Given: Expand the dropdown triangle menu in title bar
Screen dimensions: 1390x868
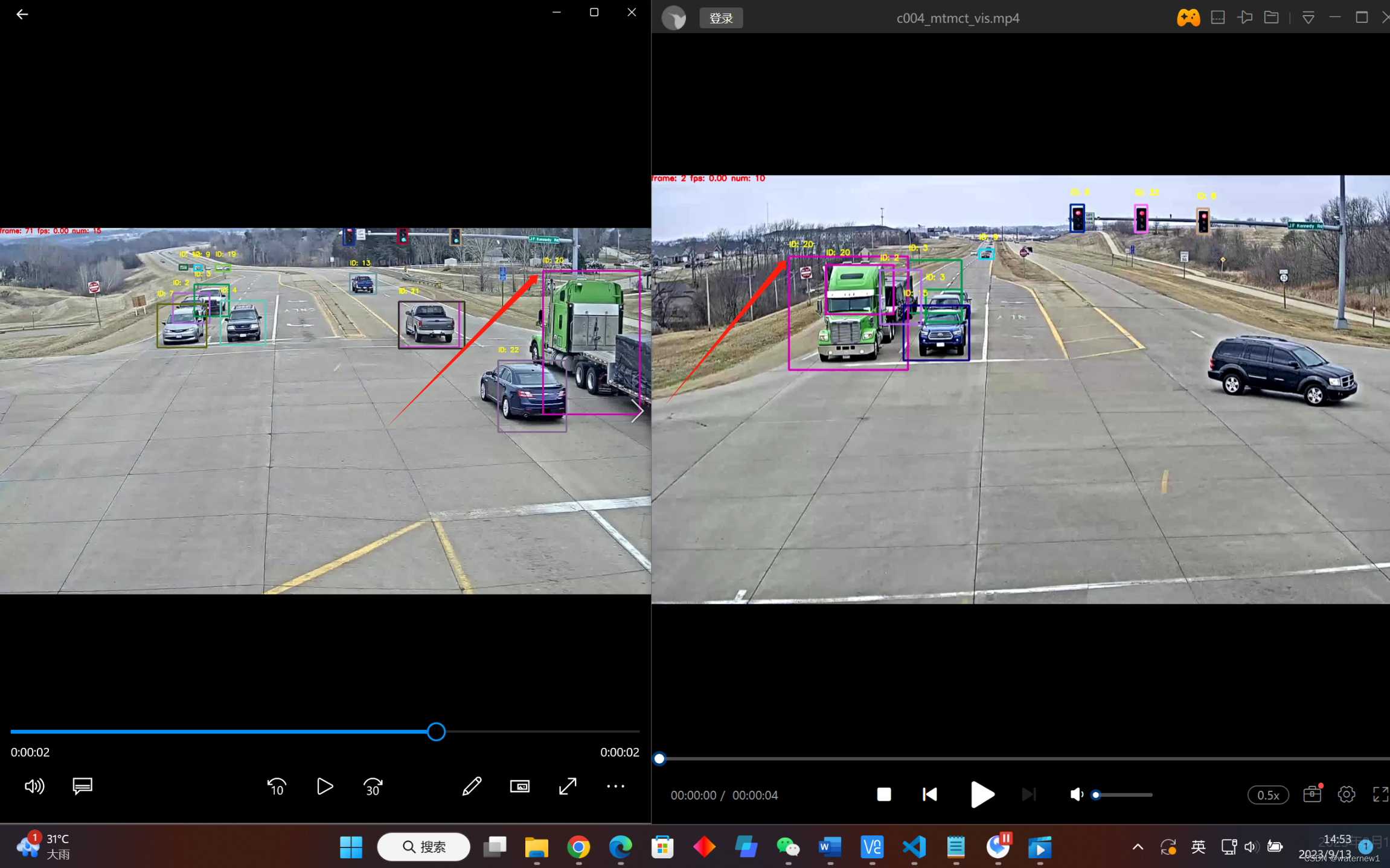Looking at the screenshot, I should coord(1308,18).
